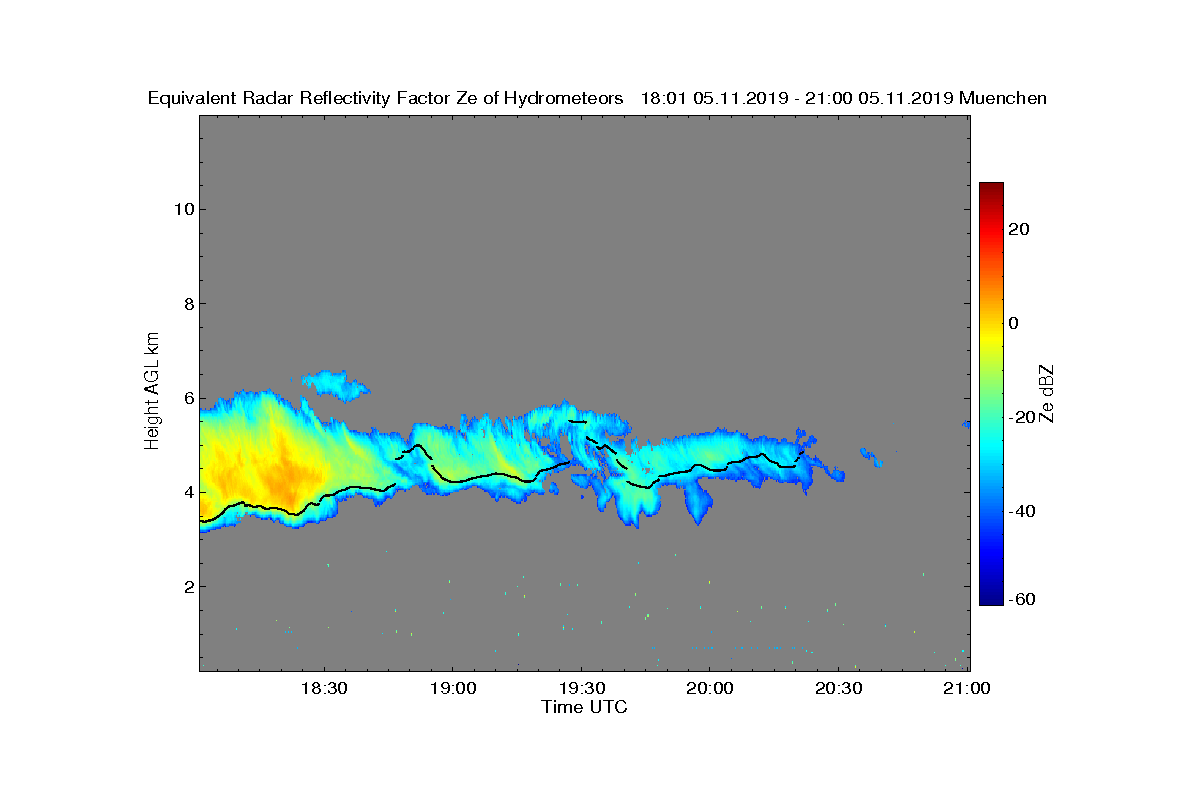Select the 20:30 time axis label
This screenshot has height=800, width=1200.
pyautogui.click(x=839, y=688)
